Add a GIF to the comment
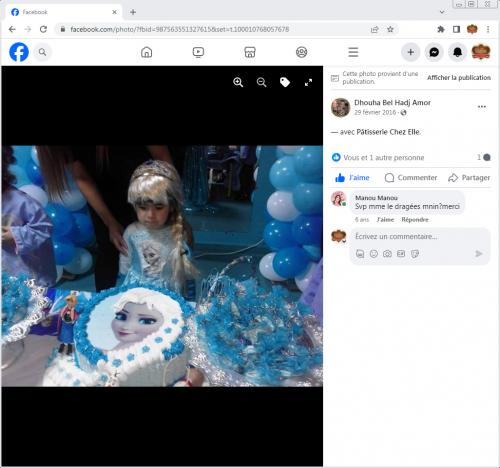 tap(401, 254)
